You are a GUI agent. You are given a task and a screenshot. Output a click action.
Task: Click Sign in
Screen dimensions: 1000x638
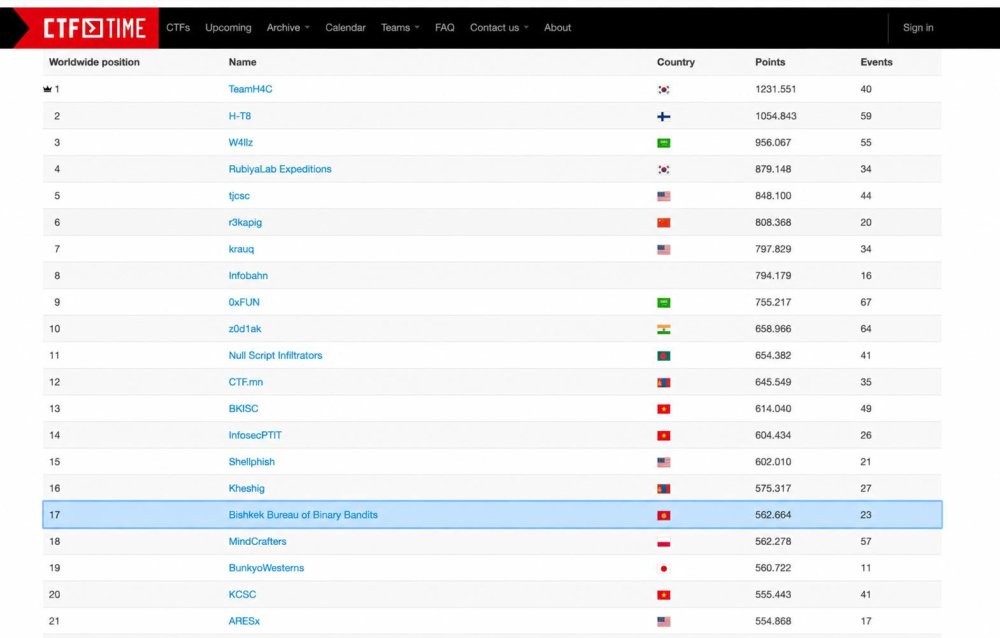(918, 27)
